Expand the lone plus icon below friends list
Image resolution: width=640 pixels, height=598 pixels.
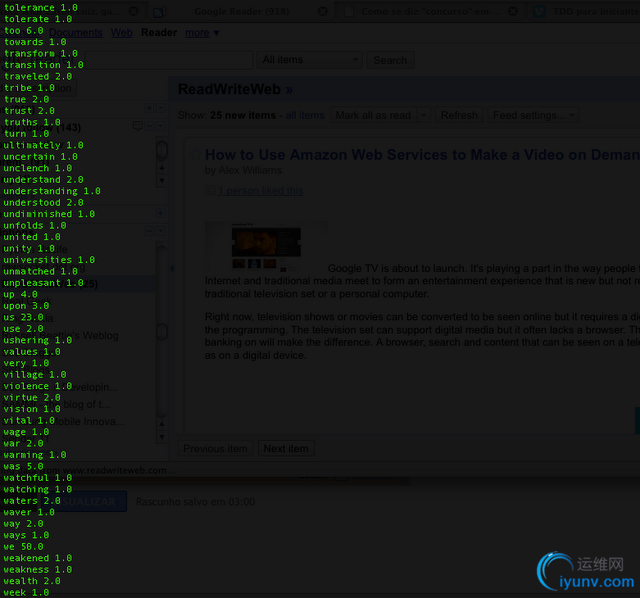tap(160, 213)
